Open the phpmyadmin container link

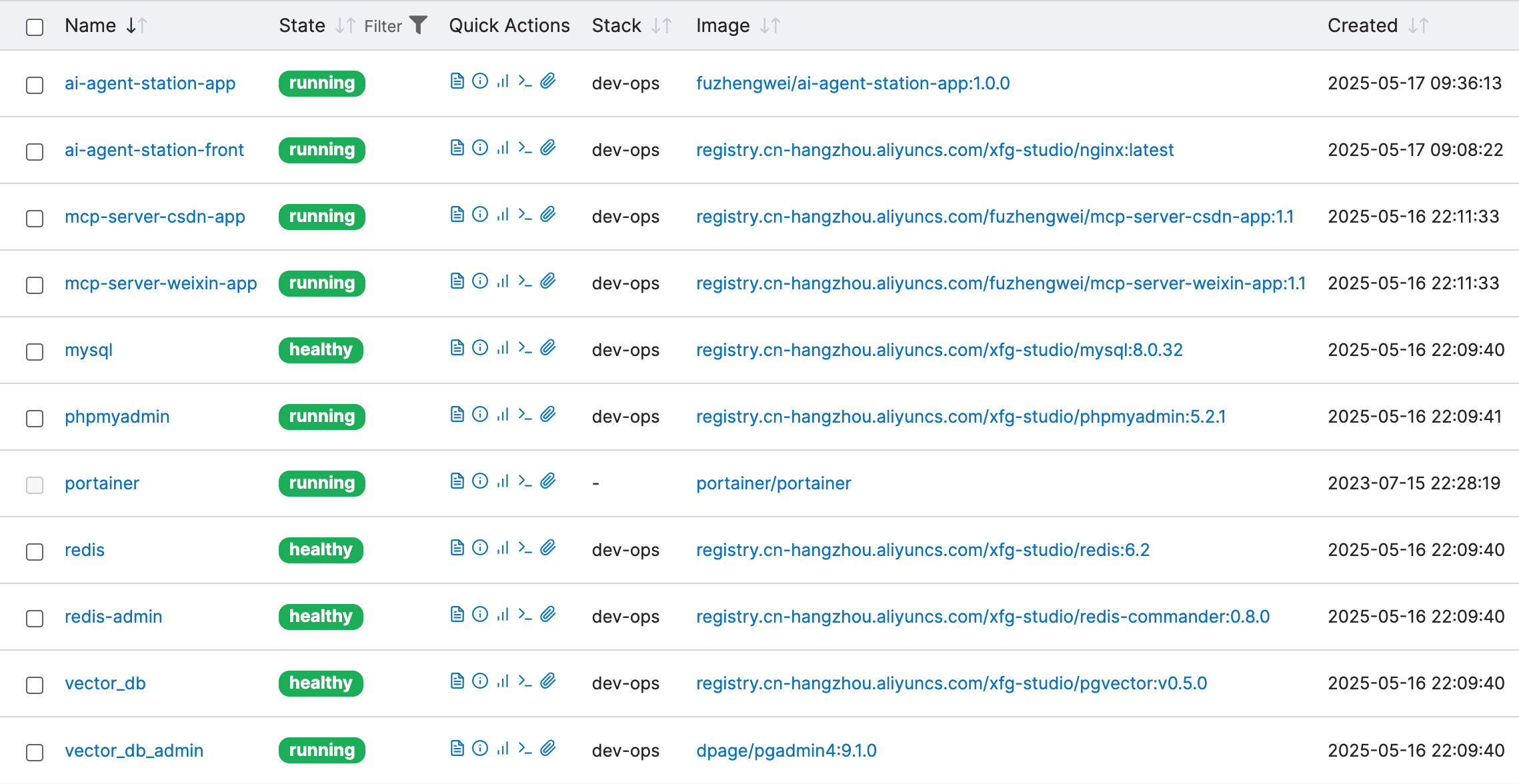[117, 417]
